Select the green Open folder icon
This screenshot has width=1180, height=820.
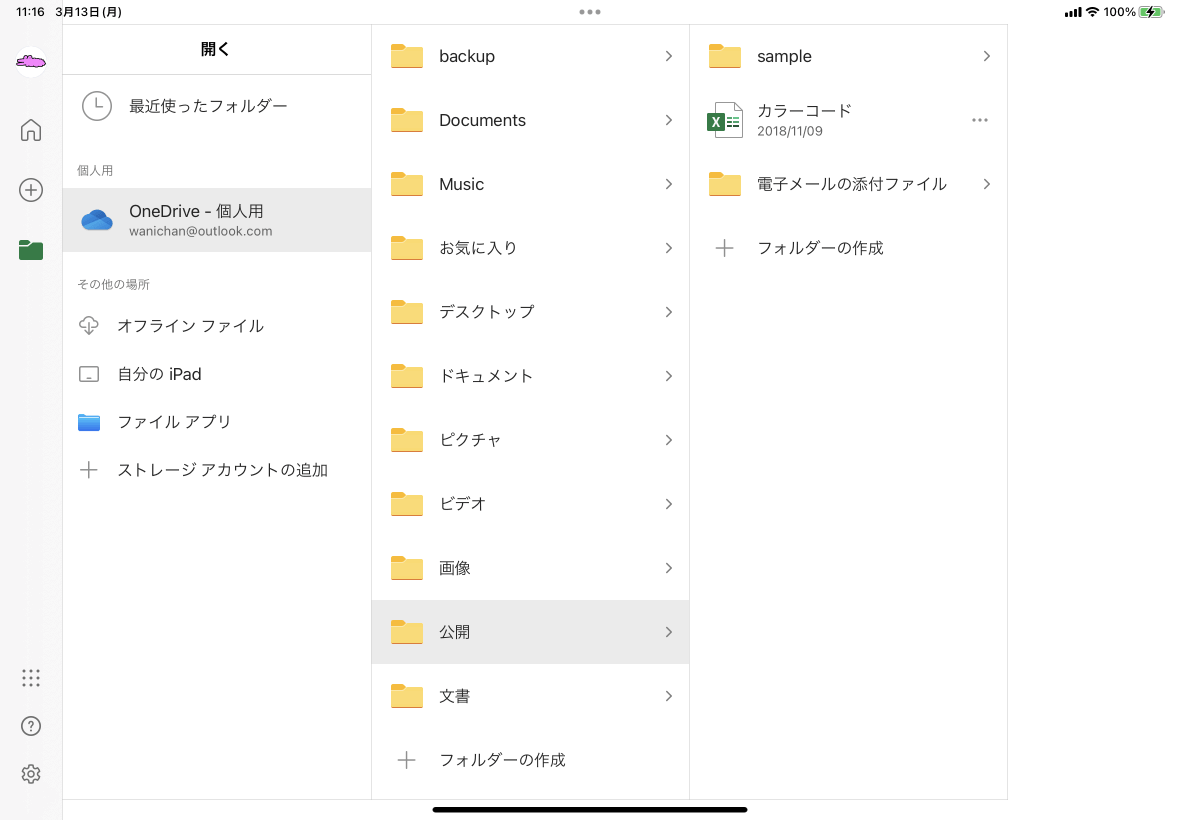pos(31,250)
